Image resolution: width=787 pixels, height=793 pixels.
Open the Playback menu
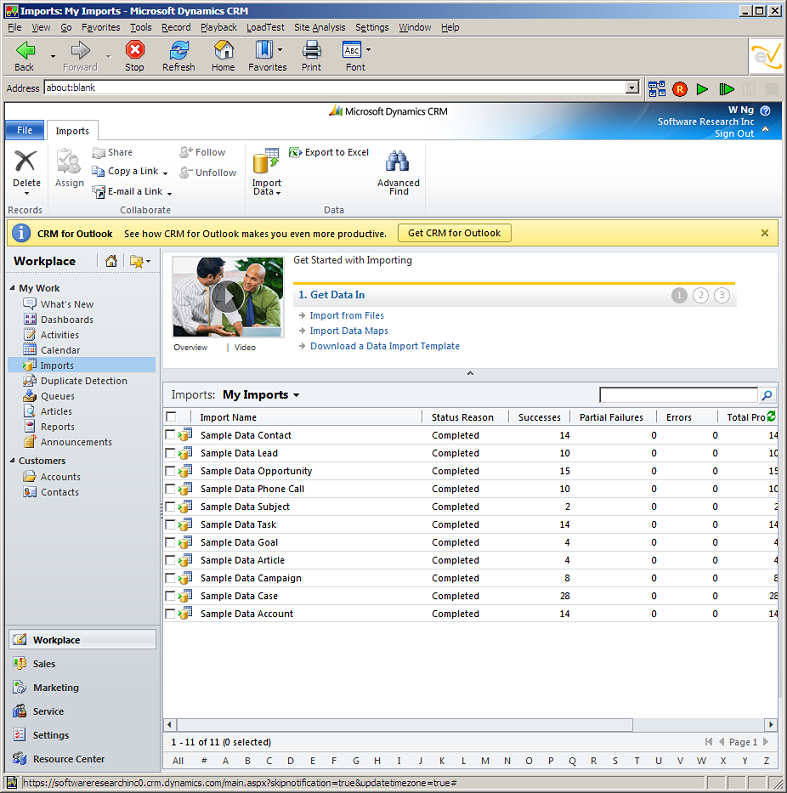218,27
